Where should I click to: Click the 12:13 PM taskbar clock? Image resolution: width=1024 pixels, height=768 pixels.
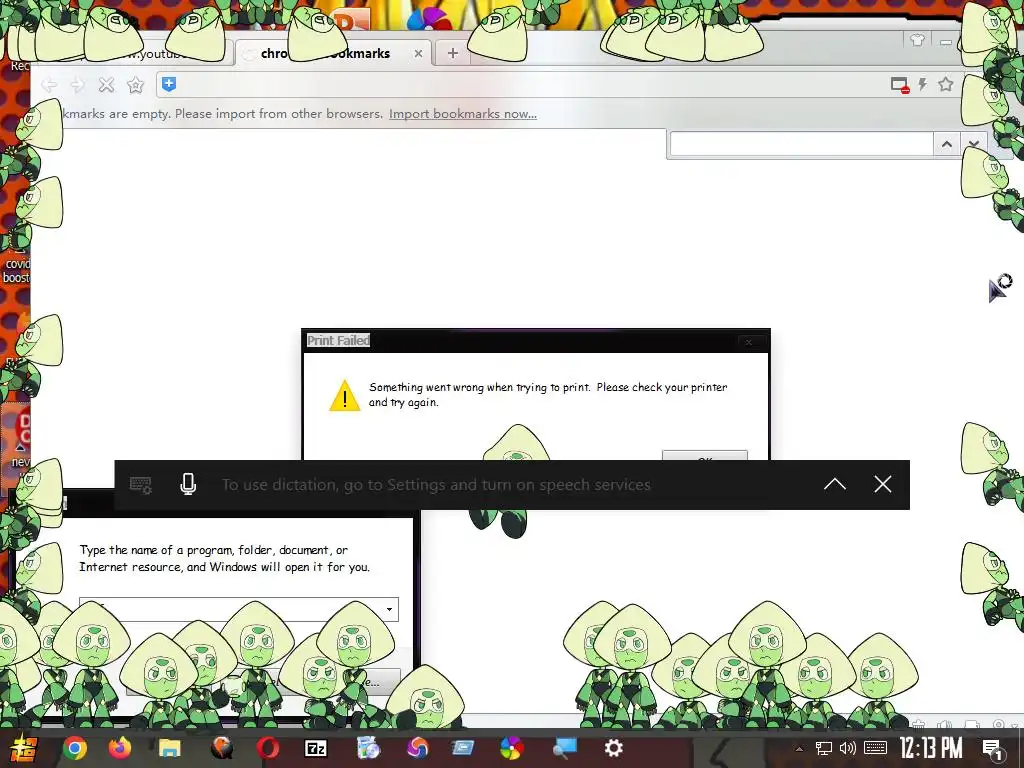(x=931, y=748)
